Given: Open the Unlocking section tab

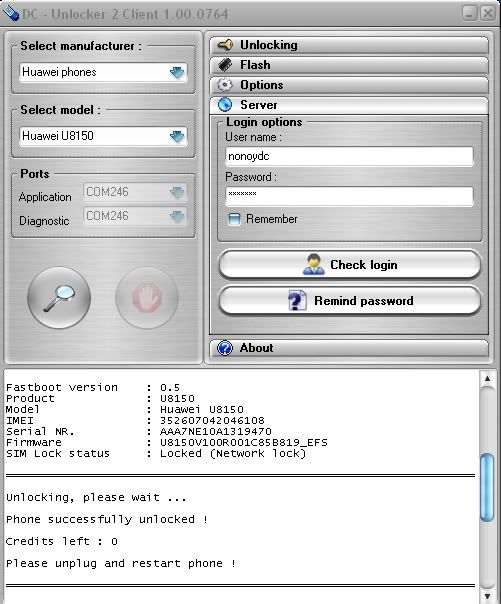Looking at the screenshot, I should pyautogui.click(x=349, y=45).
